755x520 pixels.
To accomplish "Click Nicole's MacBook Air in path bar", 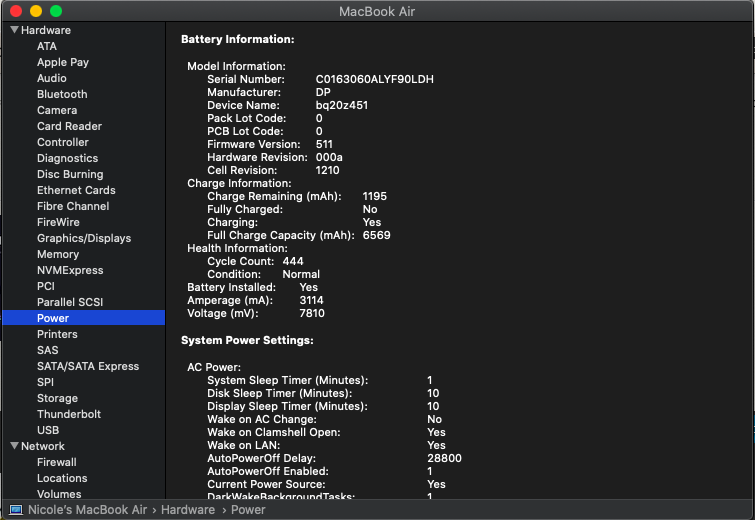I will [87, 509].
